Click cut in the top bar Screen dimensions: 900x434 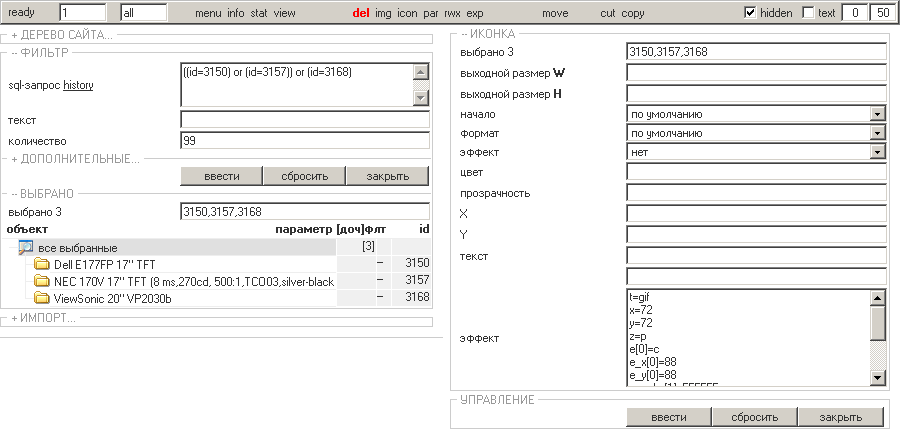[608, 13]
